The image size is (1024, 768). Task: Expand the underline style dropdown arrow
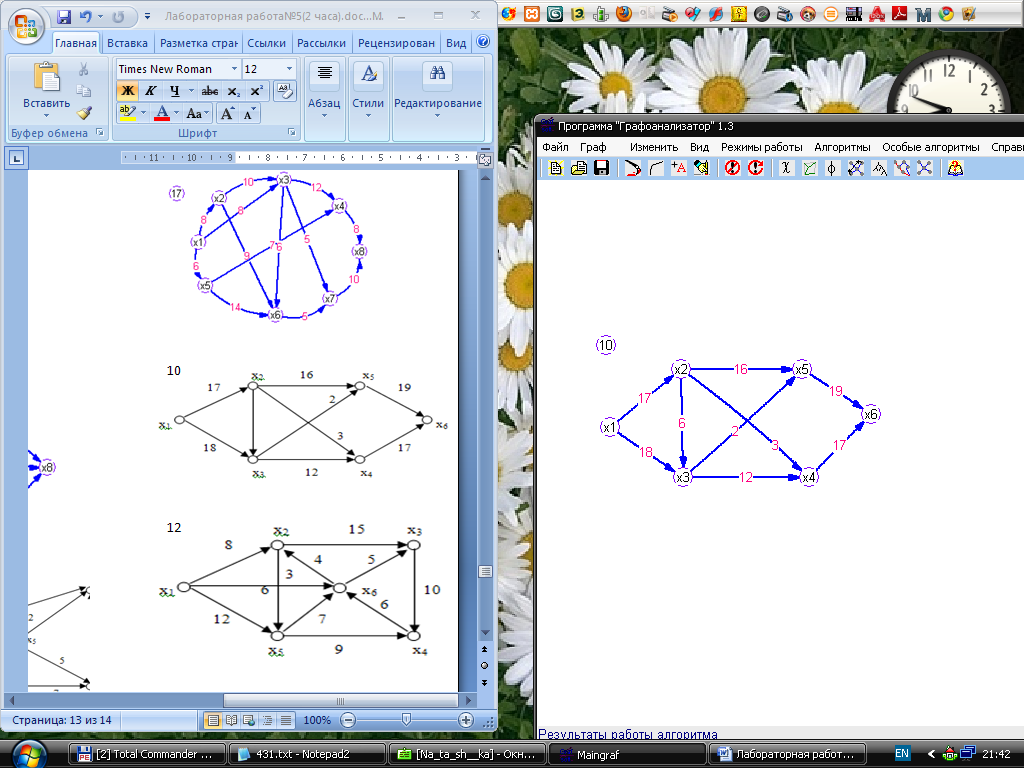191,91
